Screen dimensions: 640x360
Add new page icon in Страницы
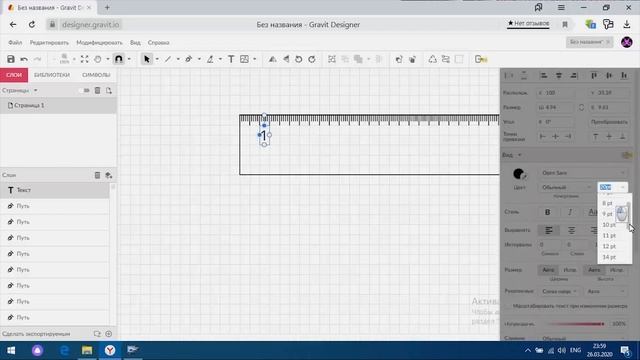(109, 90)
